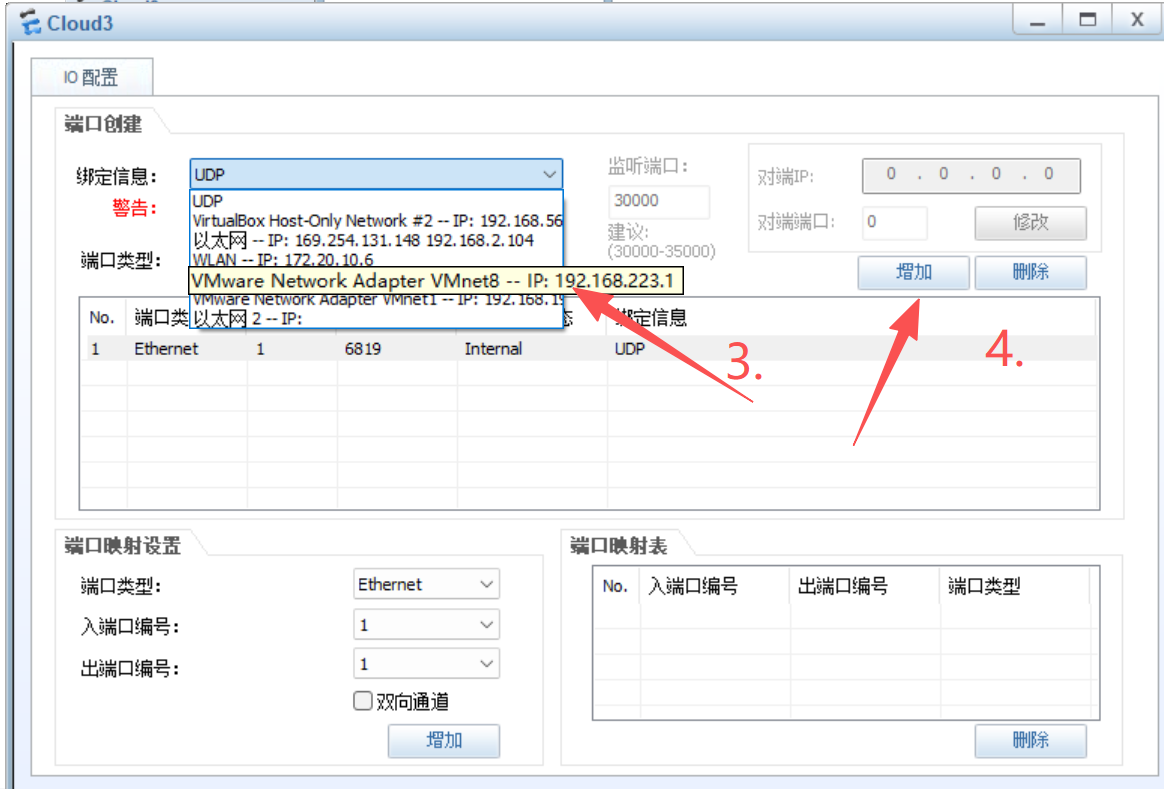Choose the WLAN 172.20.10.6 option
The height and width of the screenshot is (789, 1164).
[376, 260]
